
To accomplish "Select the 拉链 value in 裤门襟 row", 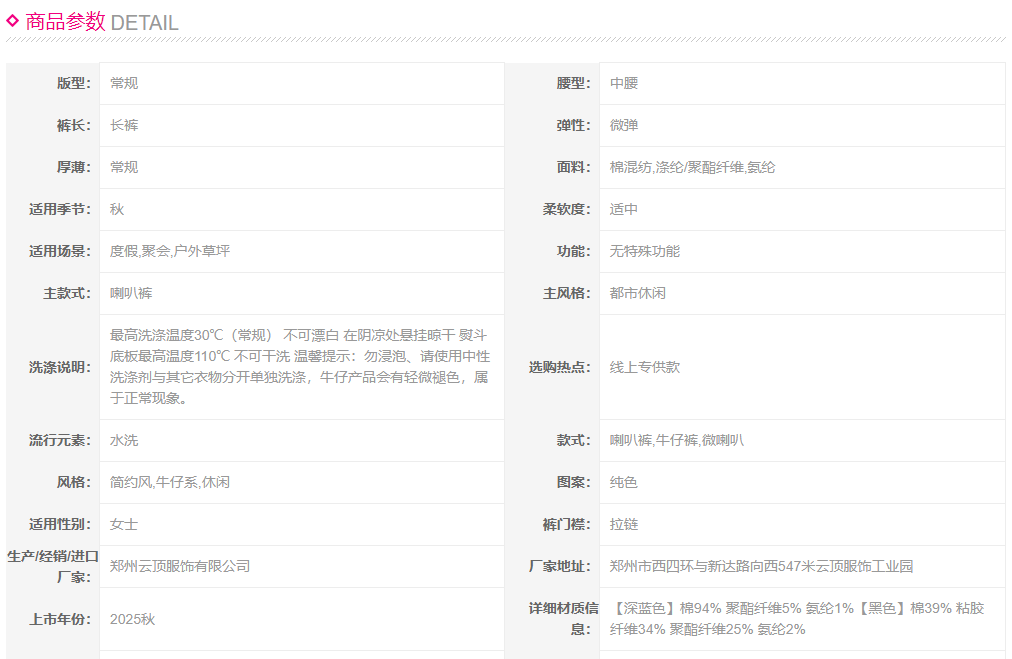I will pos(624,524).
